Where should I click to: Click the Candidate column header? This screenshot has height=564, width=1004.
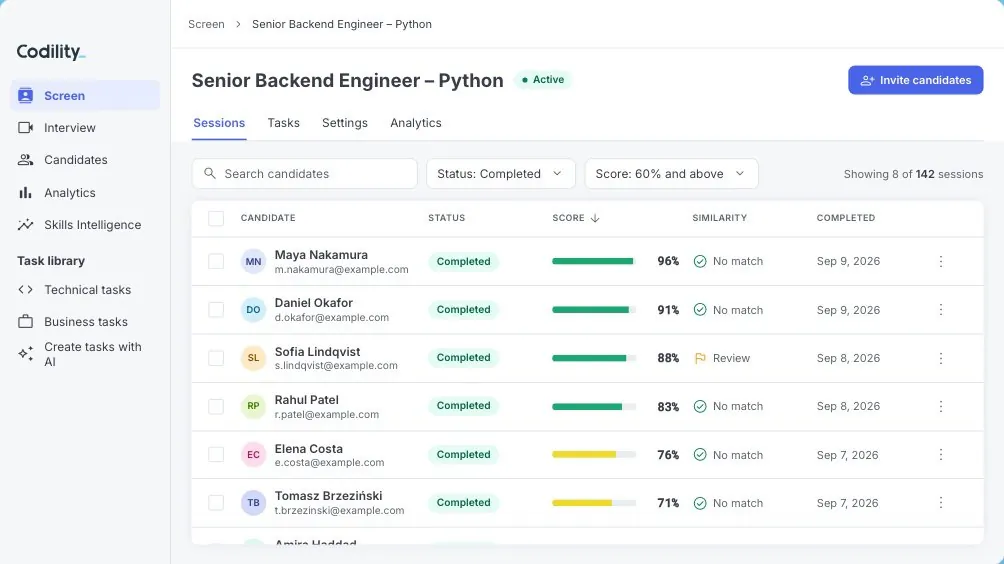(x=268, y=218)
